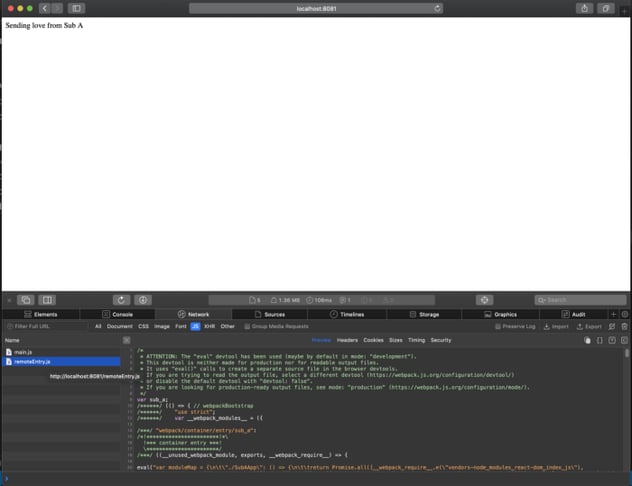This screenshot has width=632, height=486.
Task: Switch to the Headers detail view
Action: pyautogui.click(x=347, y=340)
